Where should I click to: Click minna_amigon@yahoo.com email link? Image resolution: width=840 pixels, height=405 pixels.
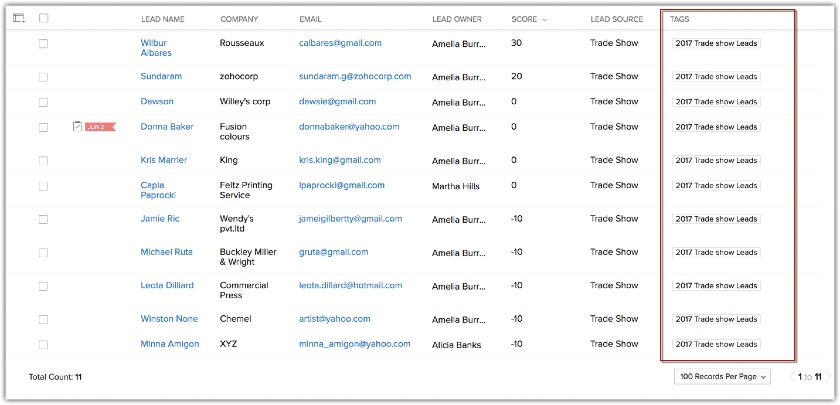[x=355, y=344]
